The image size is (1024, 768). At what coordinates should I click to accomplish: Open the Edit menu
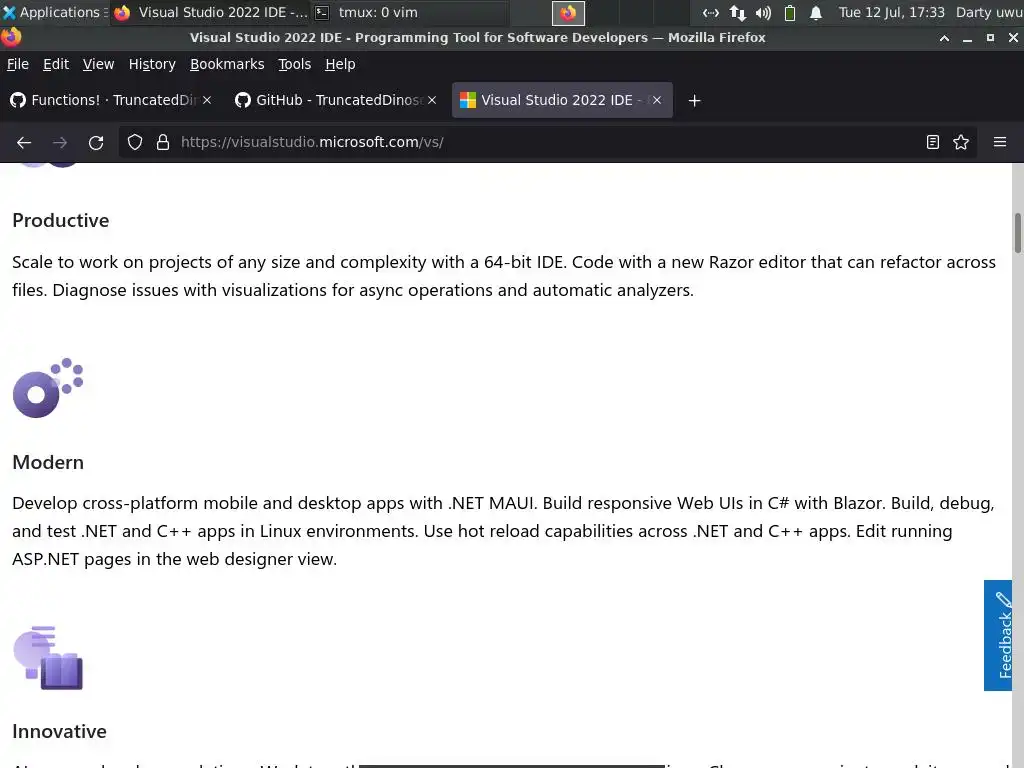(x=56, y=64)
